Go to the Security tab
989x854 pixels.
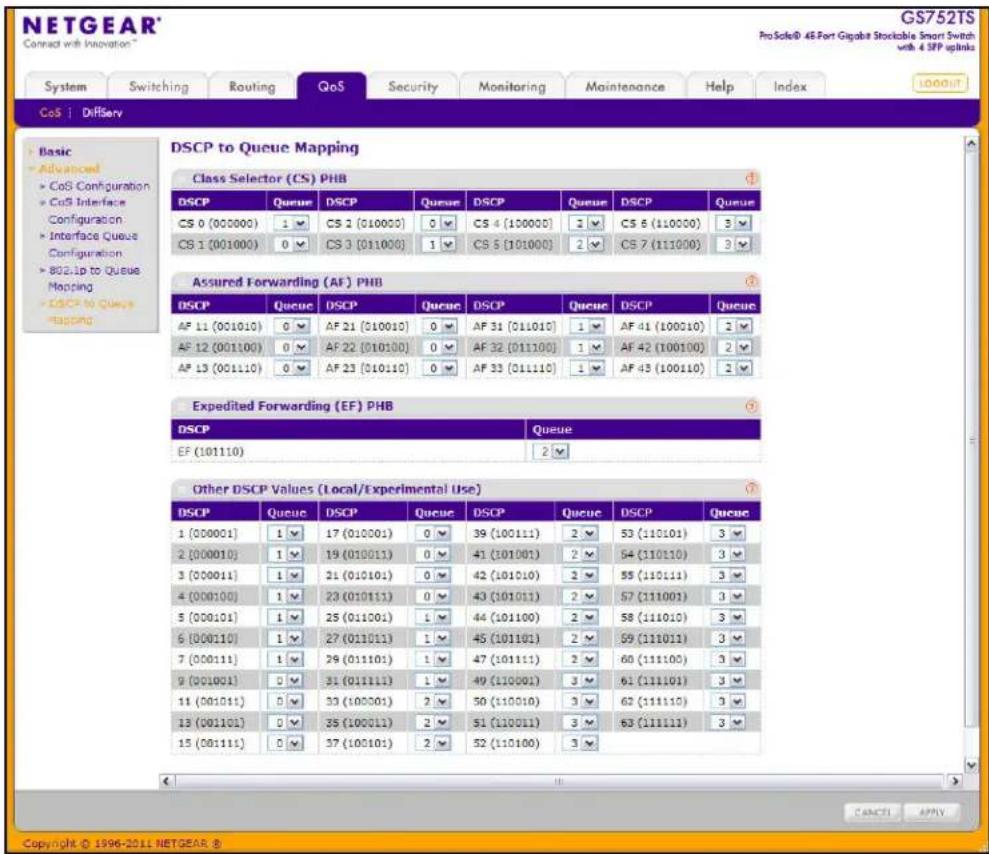coord(413,86)
